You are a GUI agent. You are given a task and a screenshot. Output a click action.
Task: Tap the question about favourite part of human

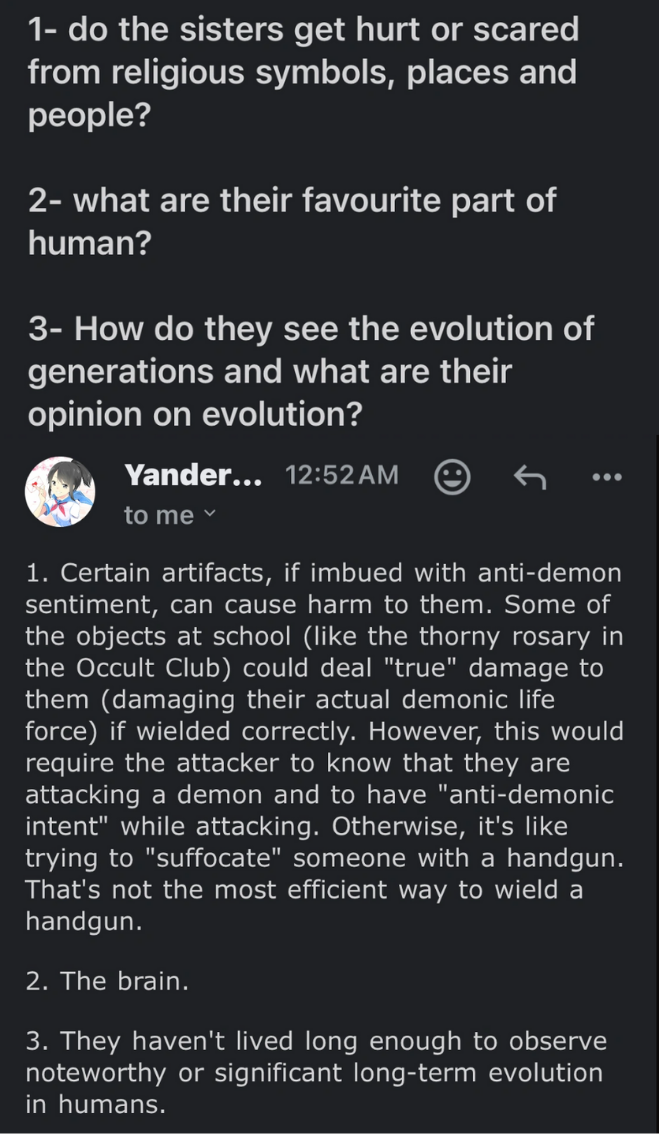[292, 220]
